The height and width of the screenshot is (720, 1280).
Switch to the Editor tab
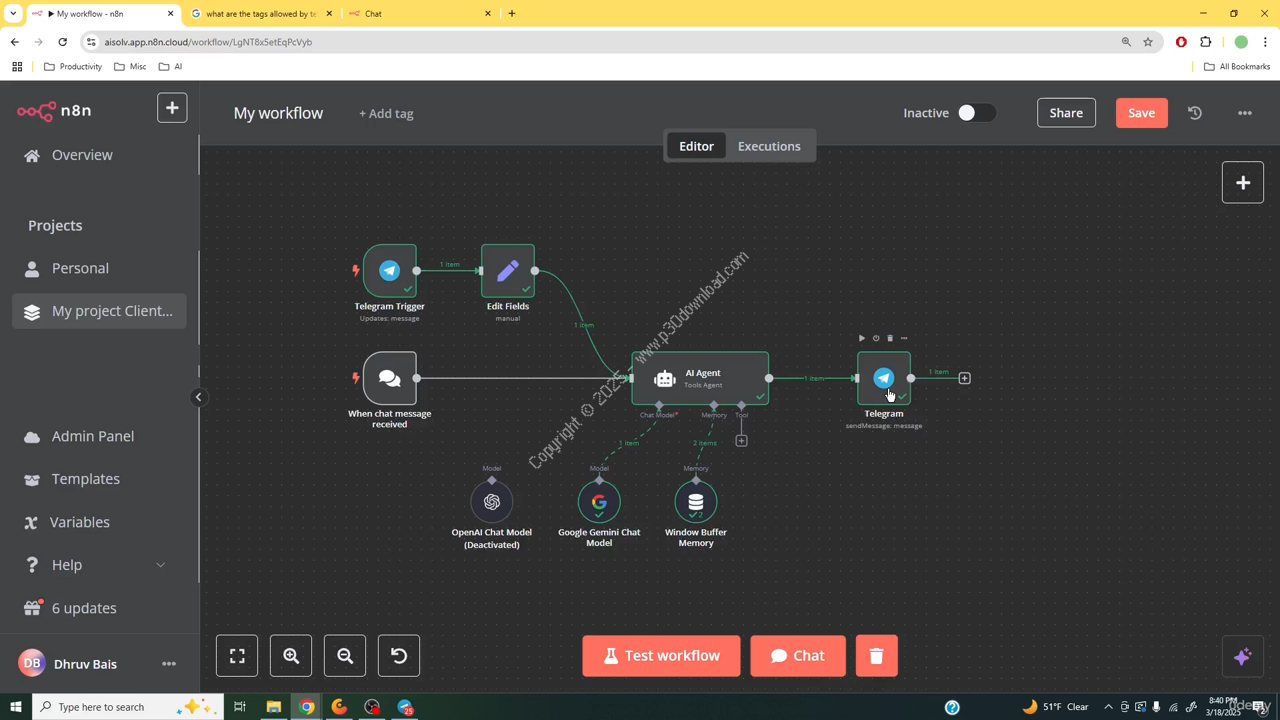pos(696,146)
